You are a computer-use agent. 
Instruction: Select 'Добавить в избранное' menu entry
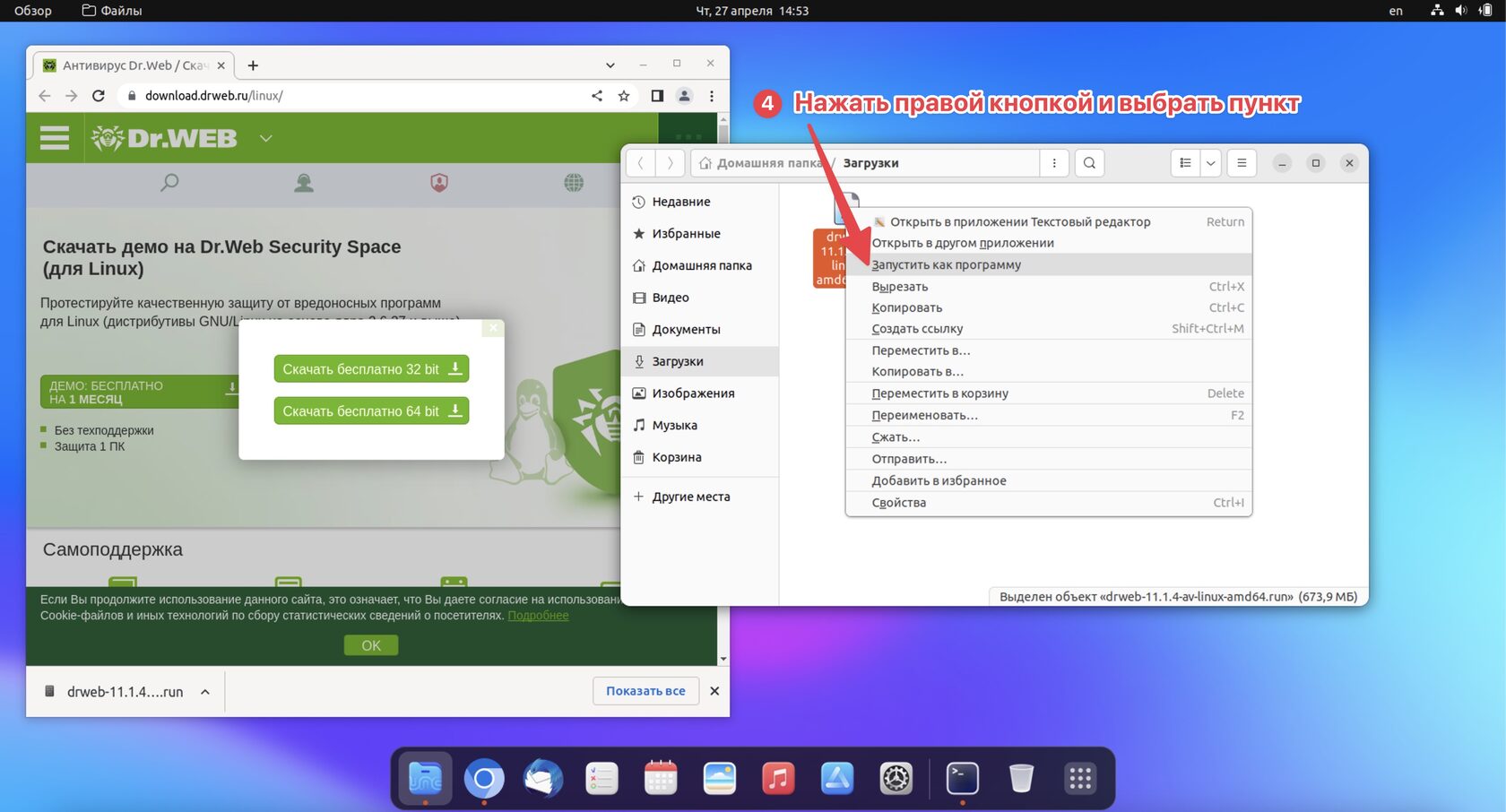point(1049,480)
